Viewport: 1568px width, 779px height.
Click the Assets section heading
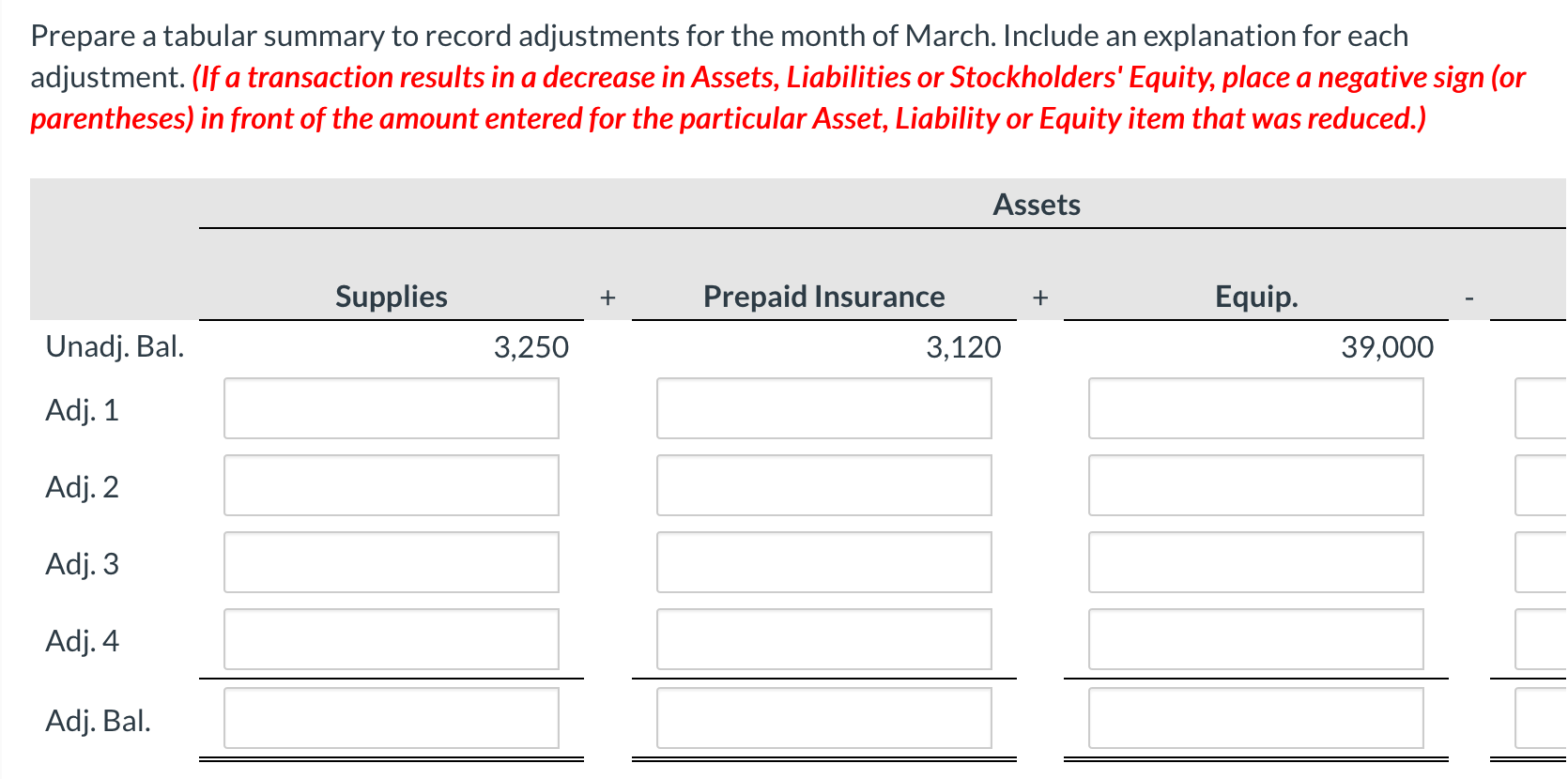click(1037, 204)
